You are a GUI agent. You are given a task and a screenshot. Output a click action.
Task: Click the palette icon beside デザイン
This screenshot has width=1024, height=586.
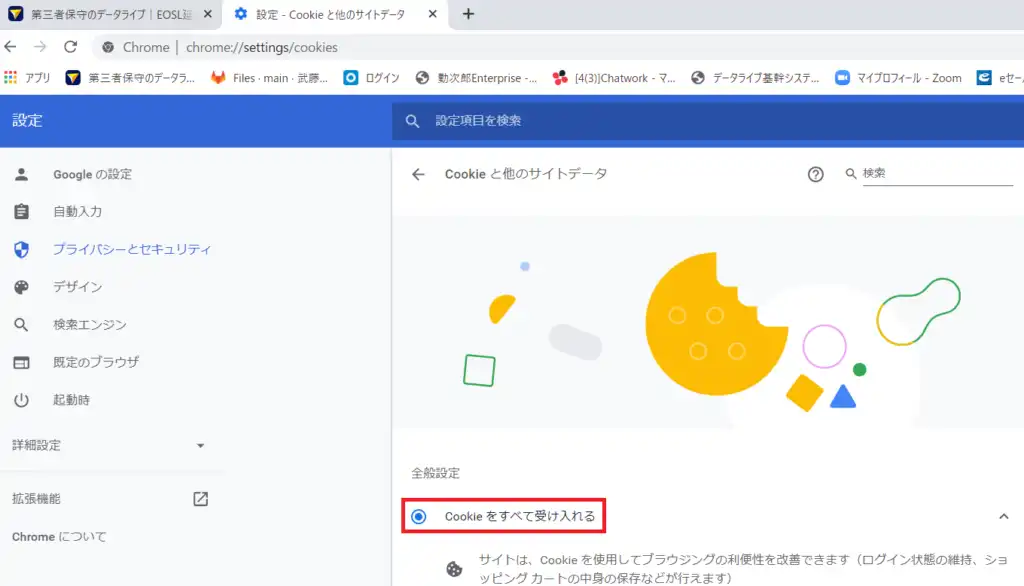click(22, 287)
